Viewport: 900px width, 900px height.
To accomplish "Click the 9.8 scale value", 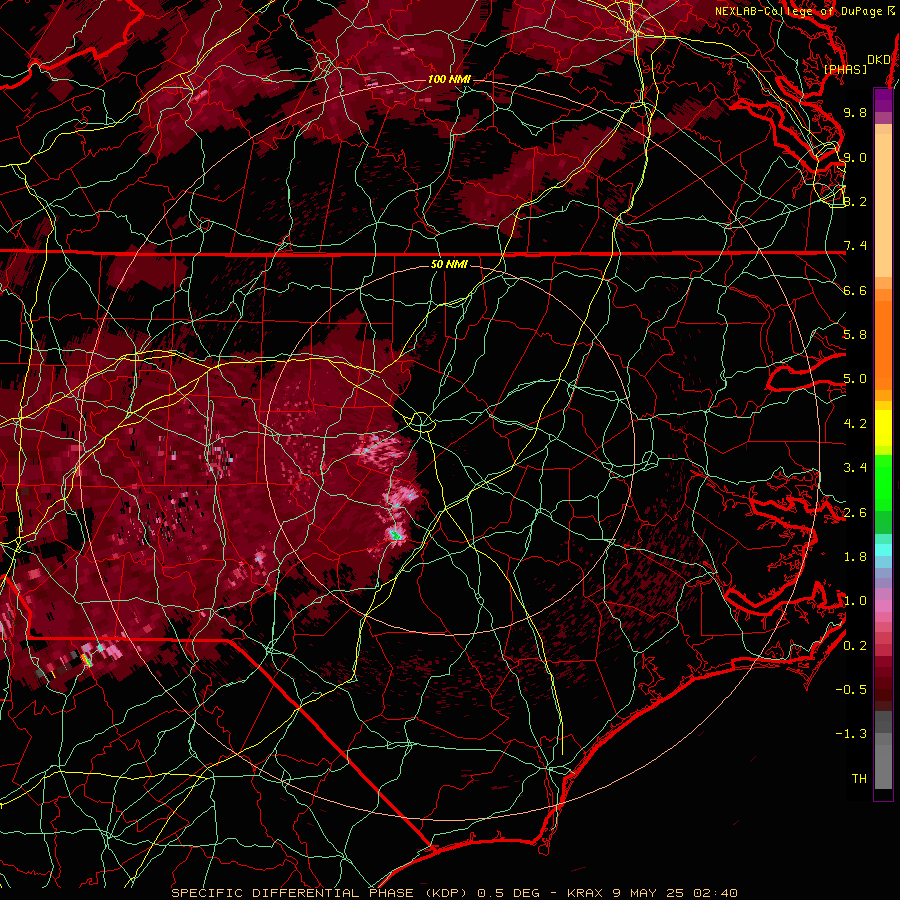I will click(x=855, y=112).
